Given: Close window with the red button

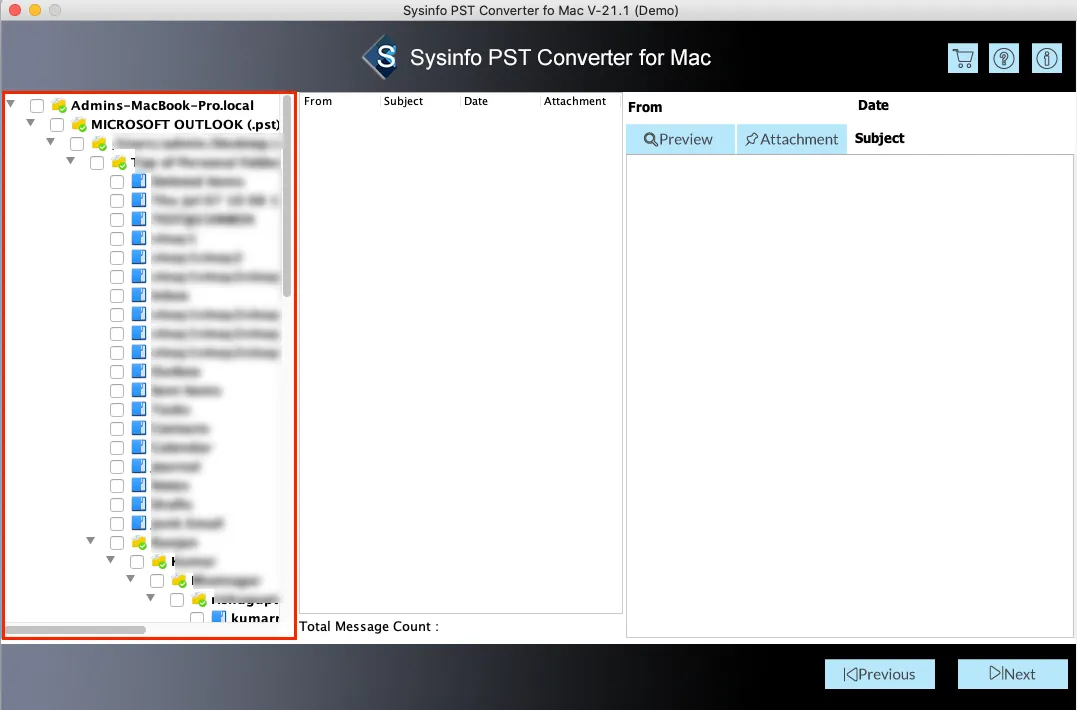Looking at the screenshot, I should [x=15, y=10].
